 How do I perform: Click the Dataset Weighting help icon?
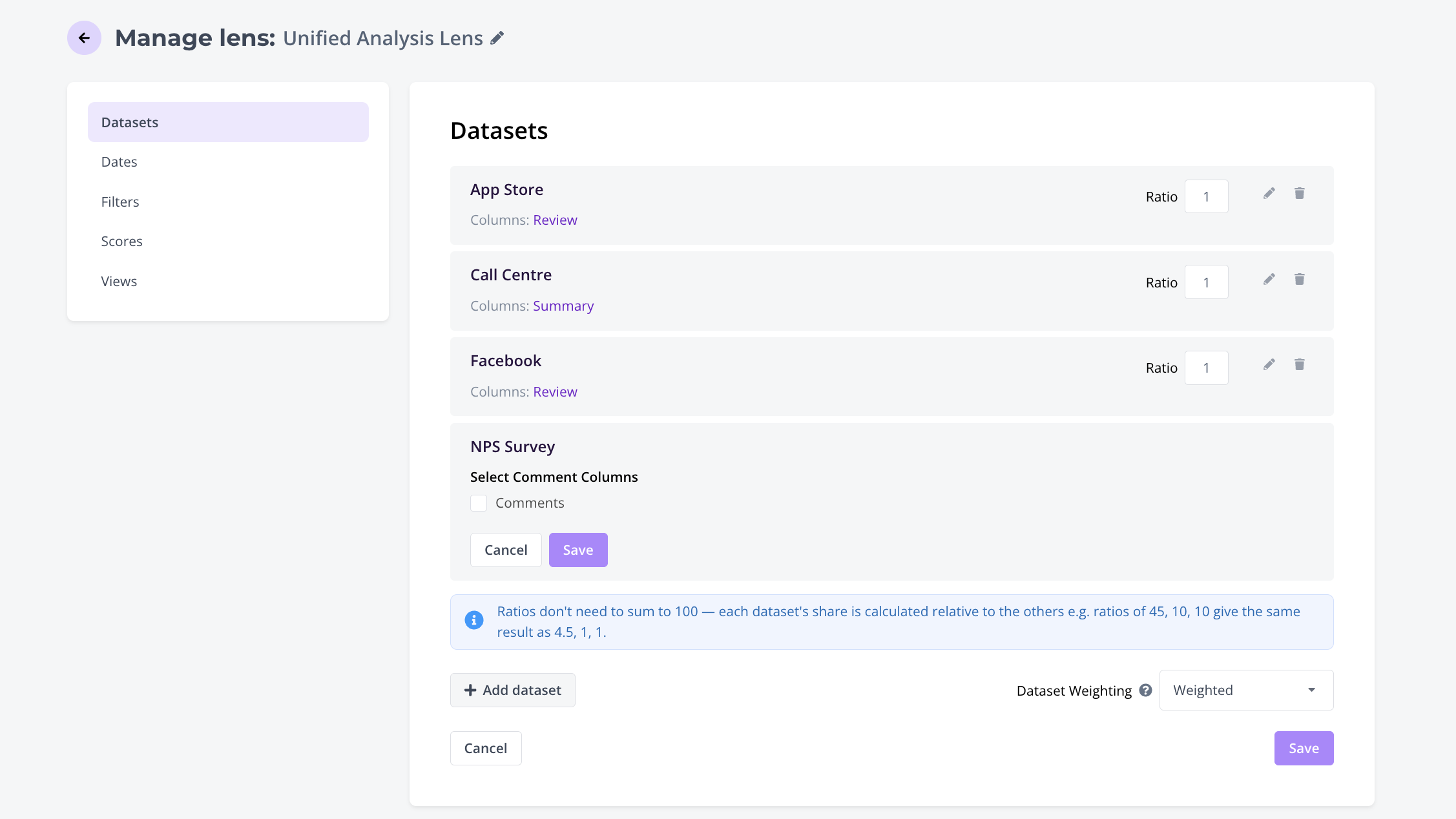pos(1145,690)
